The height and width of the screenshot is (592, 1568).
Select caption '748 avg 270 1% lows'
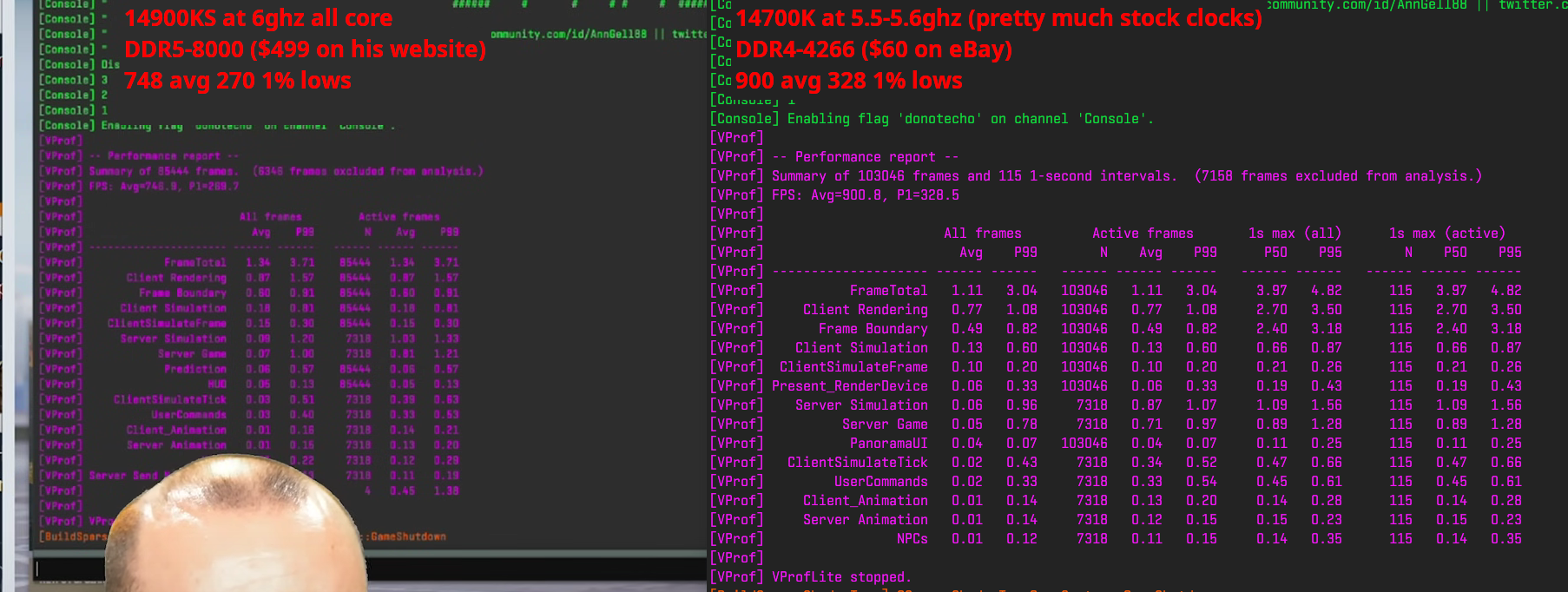tap(237, 81)
